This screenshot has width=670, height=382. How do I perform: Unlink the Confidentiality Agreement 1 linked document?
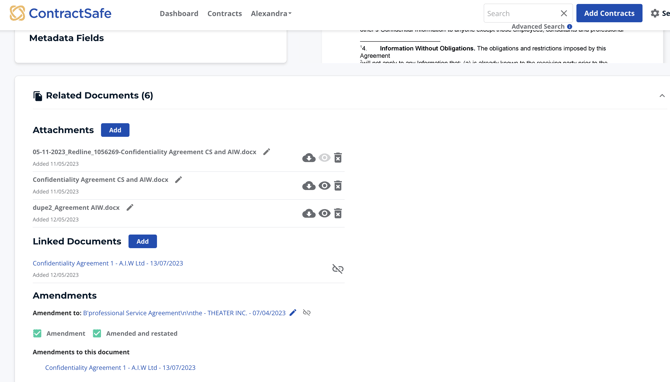click(338, 269)
